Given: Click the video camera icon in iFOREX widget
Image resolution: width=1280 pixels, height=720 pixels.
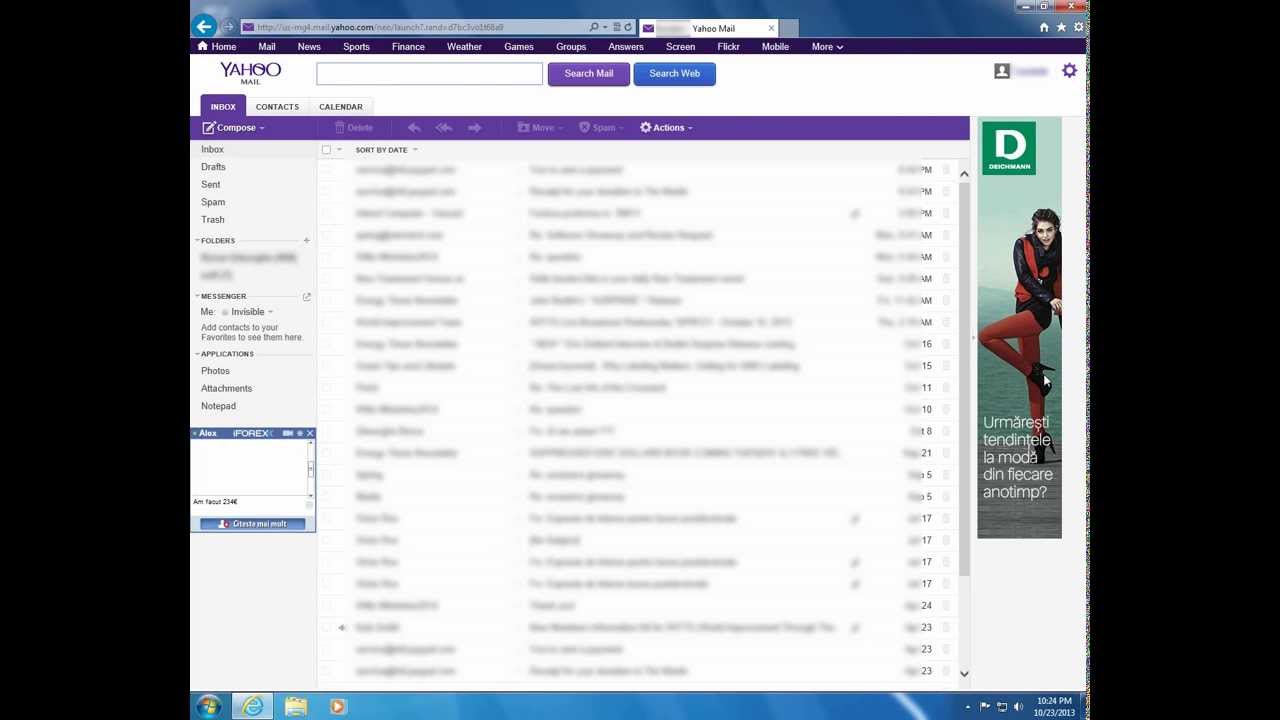Looking at the screenshot, I should (288, 433).
